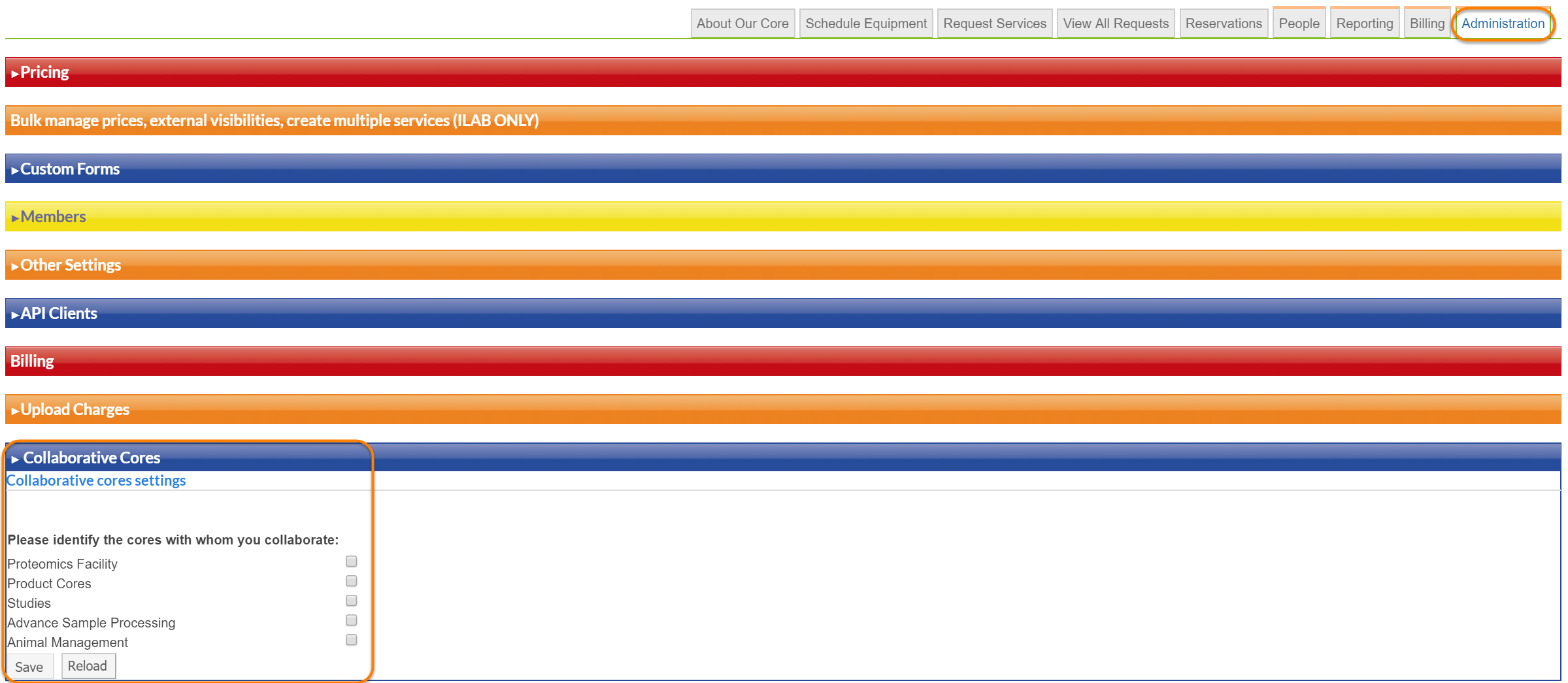Viewport: 1568px width, 683px height.
Task: Check the Proteomics Facility checkbox
Action: click(351, 561)
